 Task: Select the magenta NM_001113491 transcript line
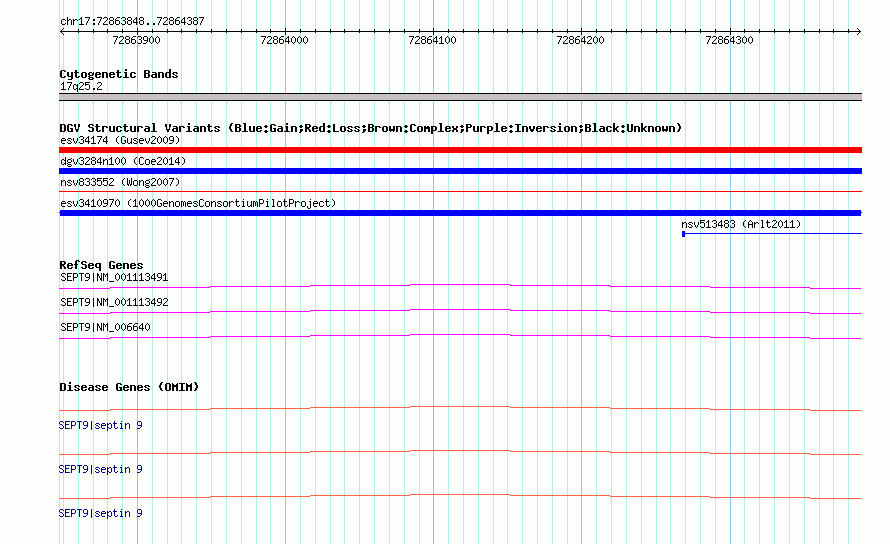click(460, 286)
